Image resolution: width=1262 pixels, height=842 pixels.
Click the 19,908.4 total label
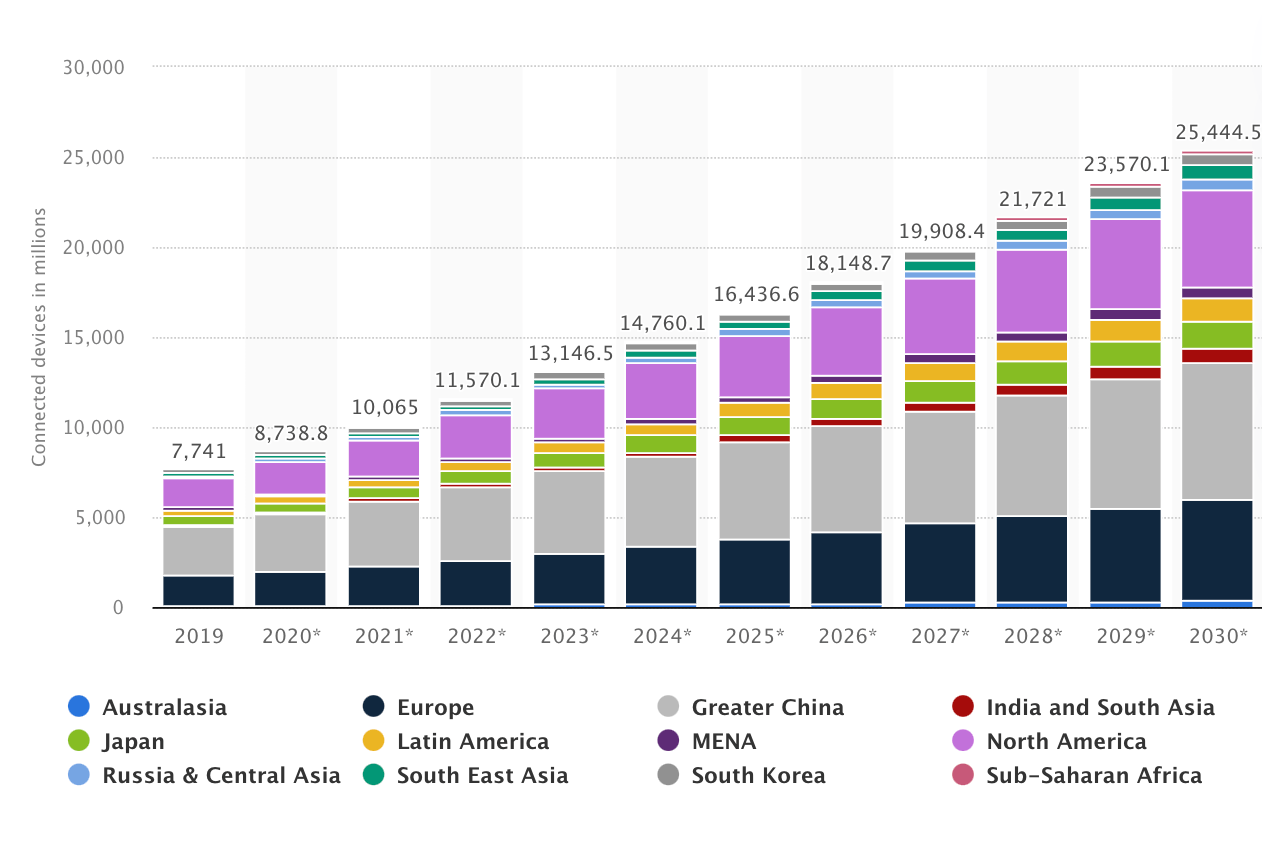pyautogui.click(x=942, y=232)
